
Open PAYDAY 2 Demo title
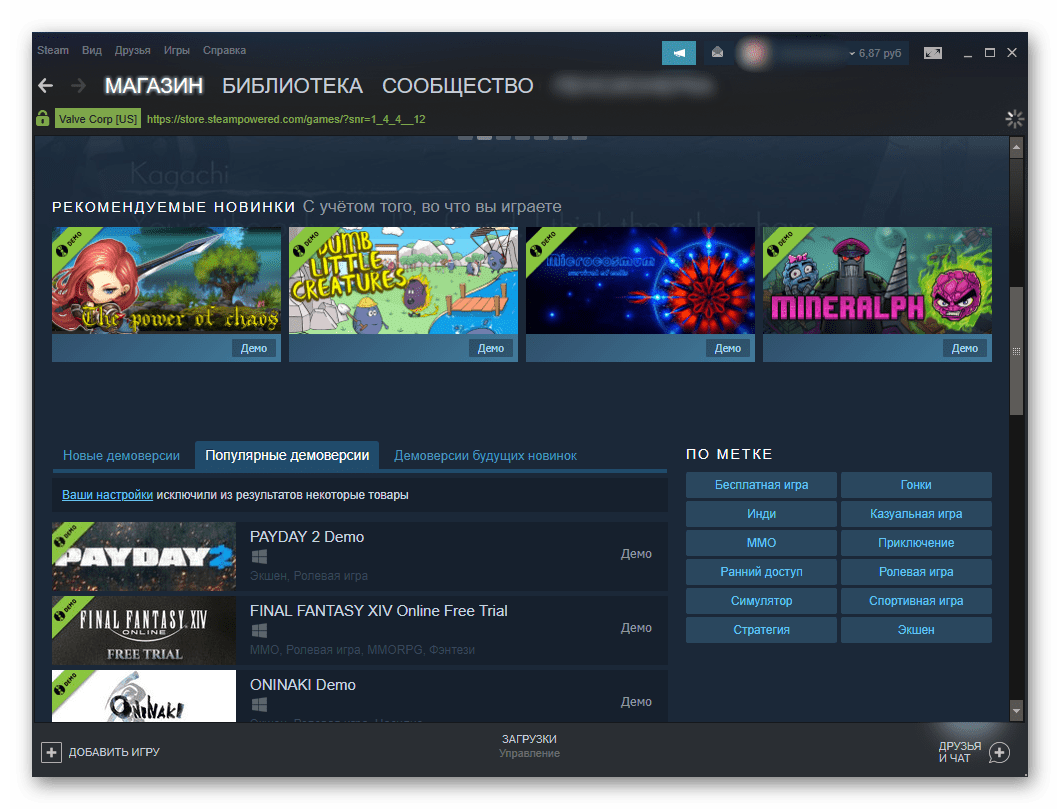(x=307, y=537)
